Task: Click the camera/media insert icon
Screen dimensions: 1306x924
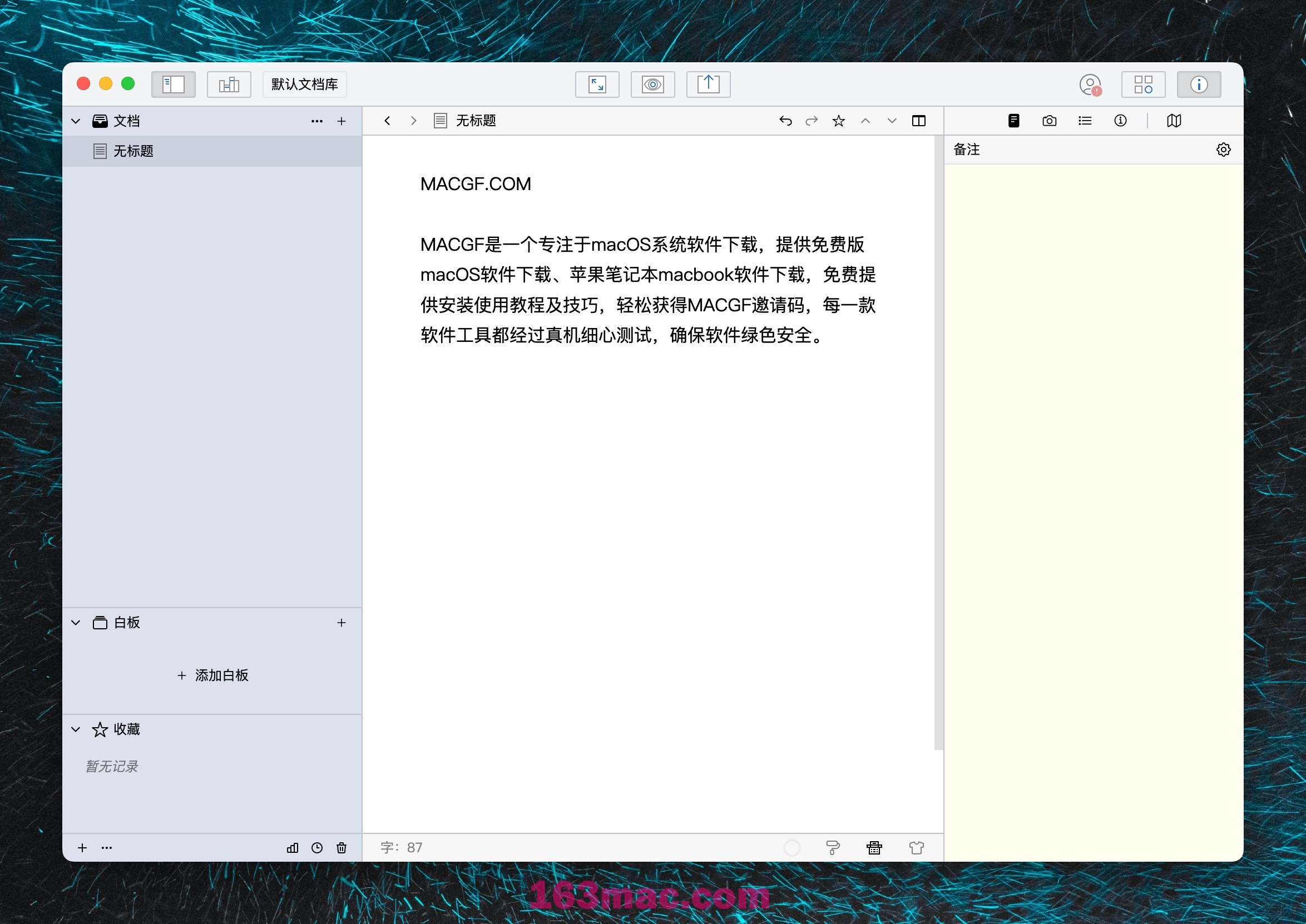Action: click(1049, 120)
